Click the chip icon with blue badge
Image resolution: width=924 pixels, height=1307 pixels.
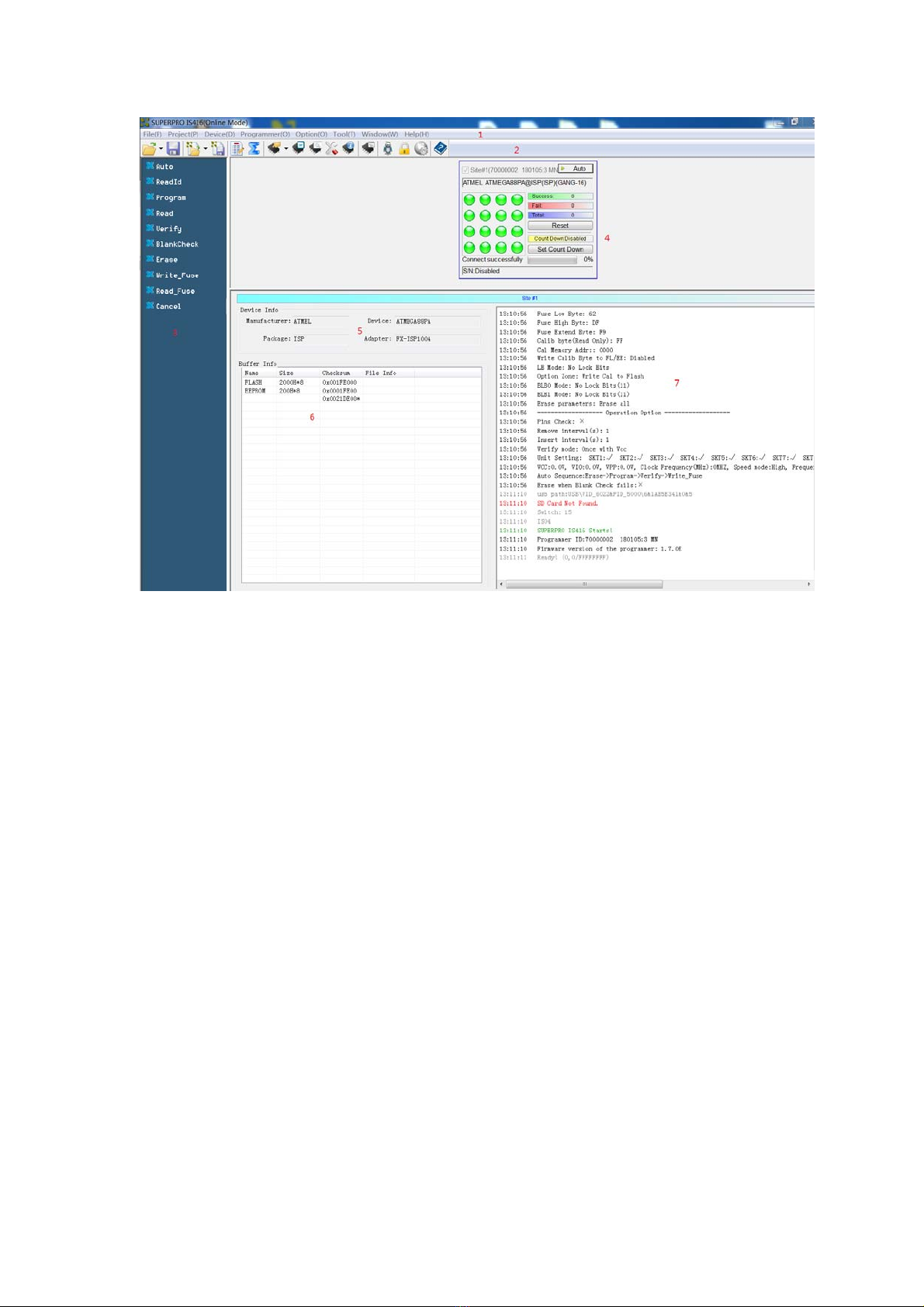[x=298, y=148]
